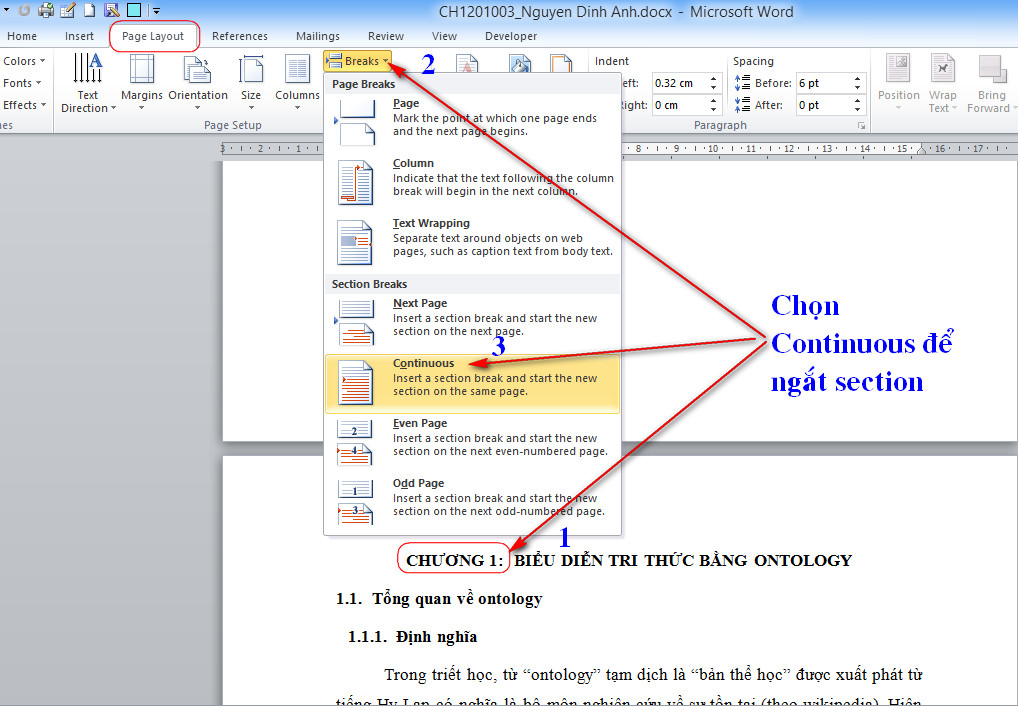The image size is (1018, 706).
Task: Go to the References tab
Action: [x=240, y=36]
